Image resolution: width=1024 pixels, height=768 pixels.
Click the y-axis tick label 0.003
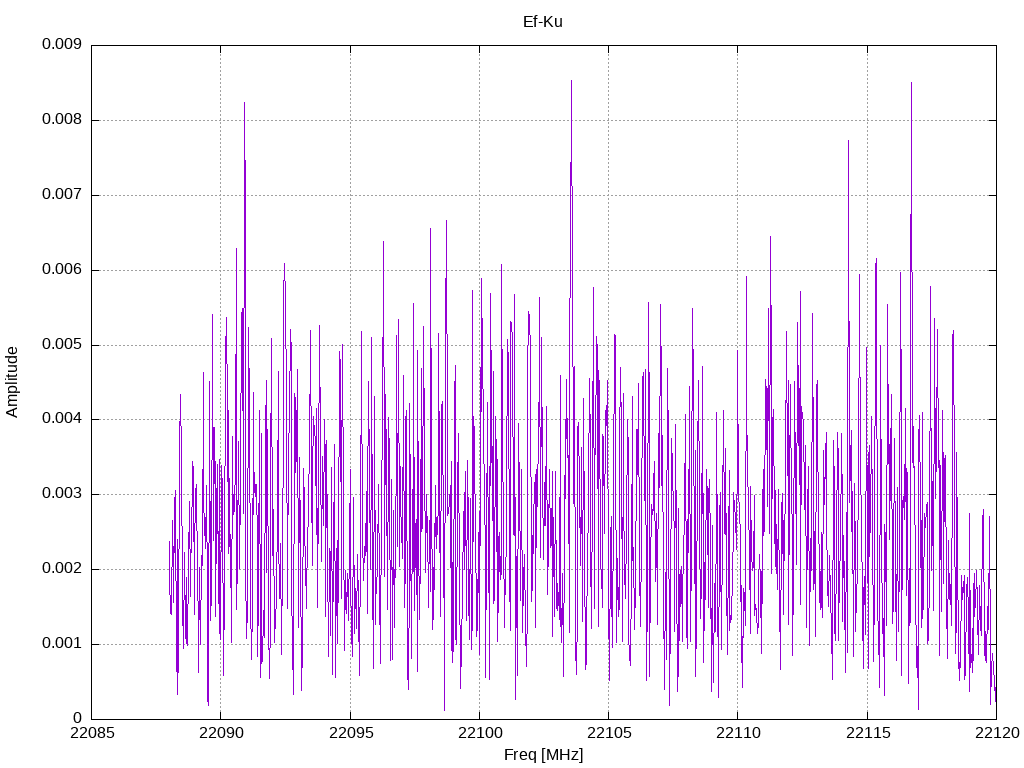62,494
